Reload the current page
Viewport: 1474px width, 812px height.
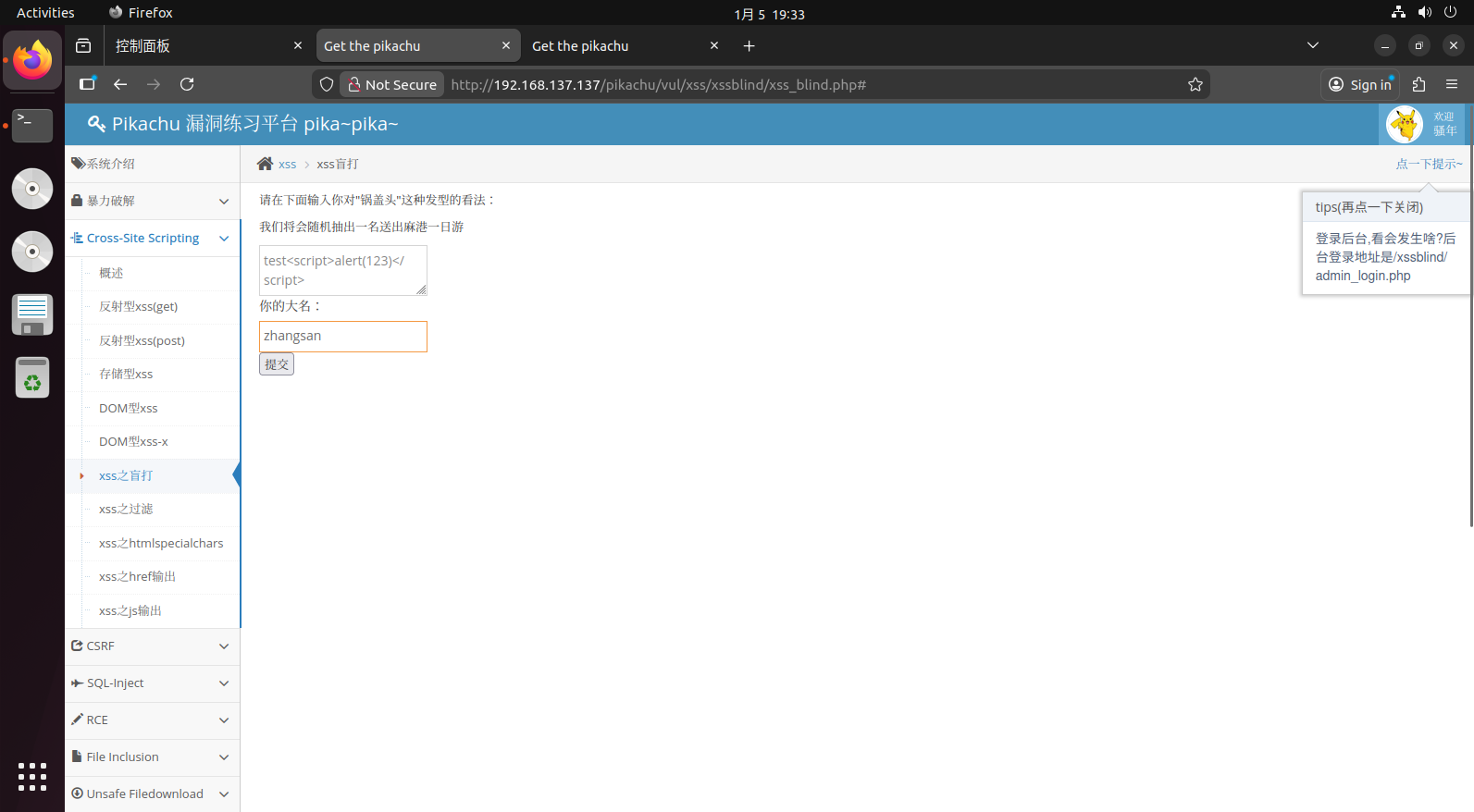coord(187,84)
